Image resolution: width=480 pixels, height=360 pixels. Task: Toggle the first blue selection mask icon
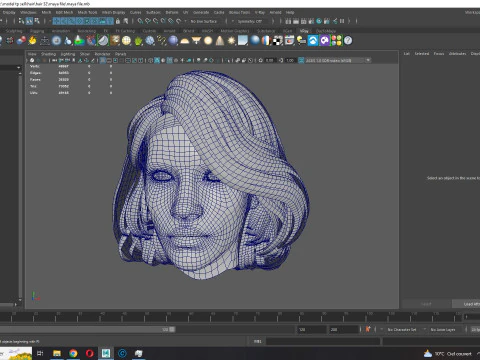[x=56, y=21]
